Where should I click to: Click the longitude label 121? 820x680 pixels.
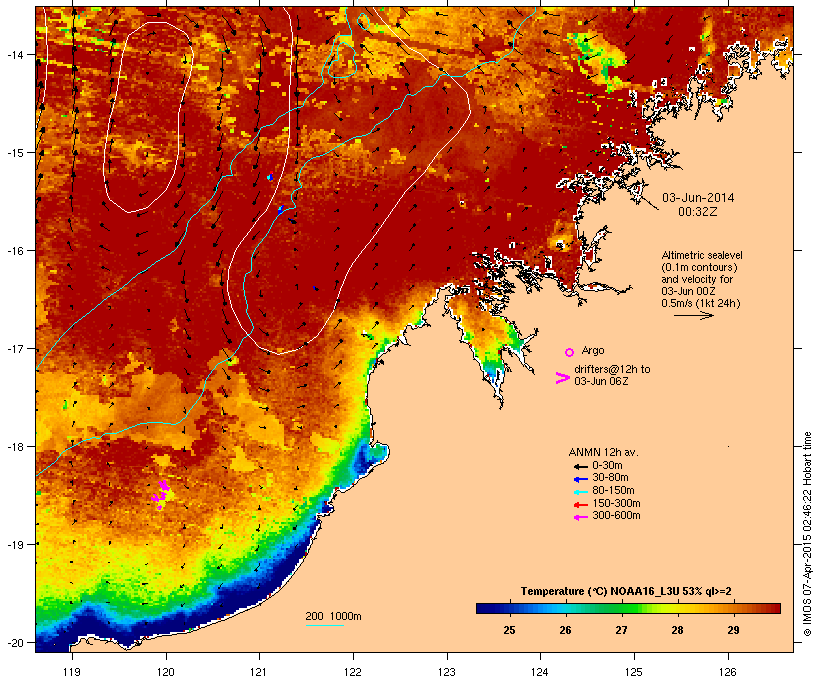click(259, 672)
